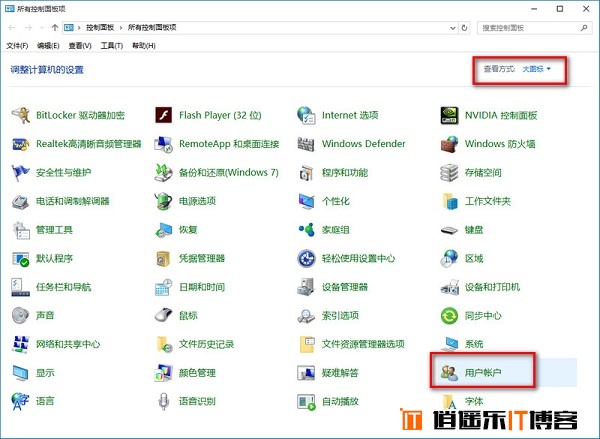Viewport: 600px width, 439px height.
Task: Open 编辑(E) menu
Action: [48, 46]
